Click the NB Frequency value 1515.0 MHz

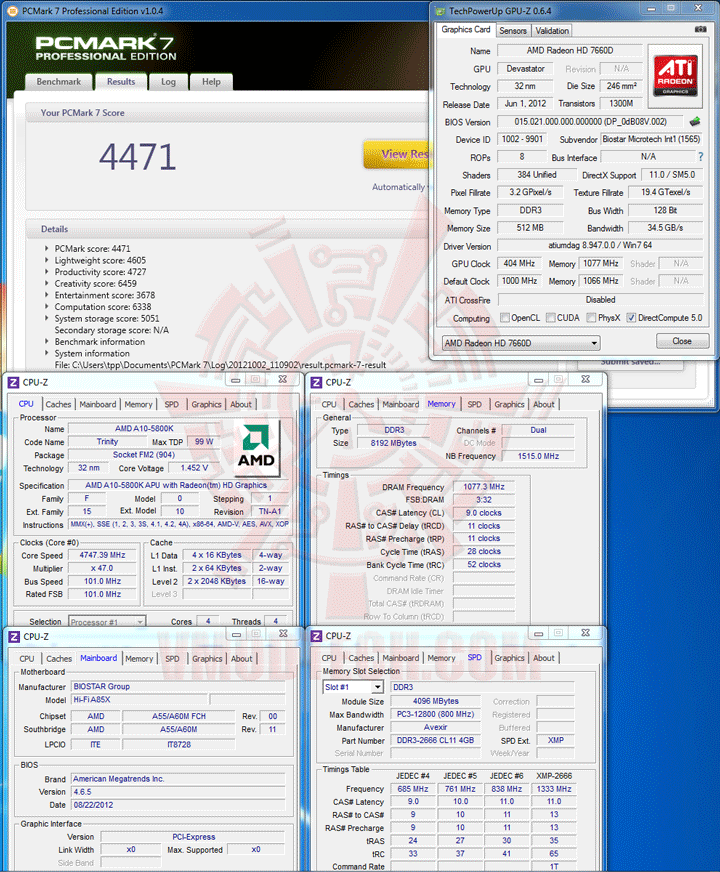(x=538, y=456)
